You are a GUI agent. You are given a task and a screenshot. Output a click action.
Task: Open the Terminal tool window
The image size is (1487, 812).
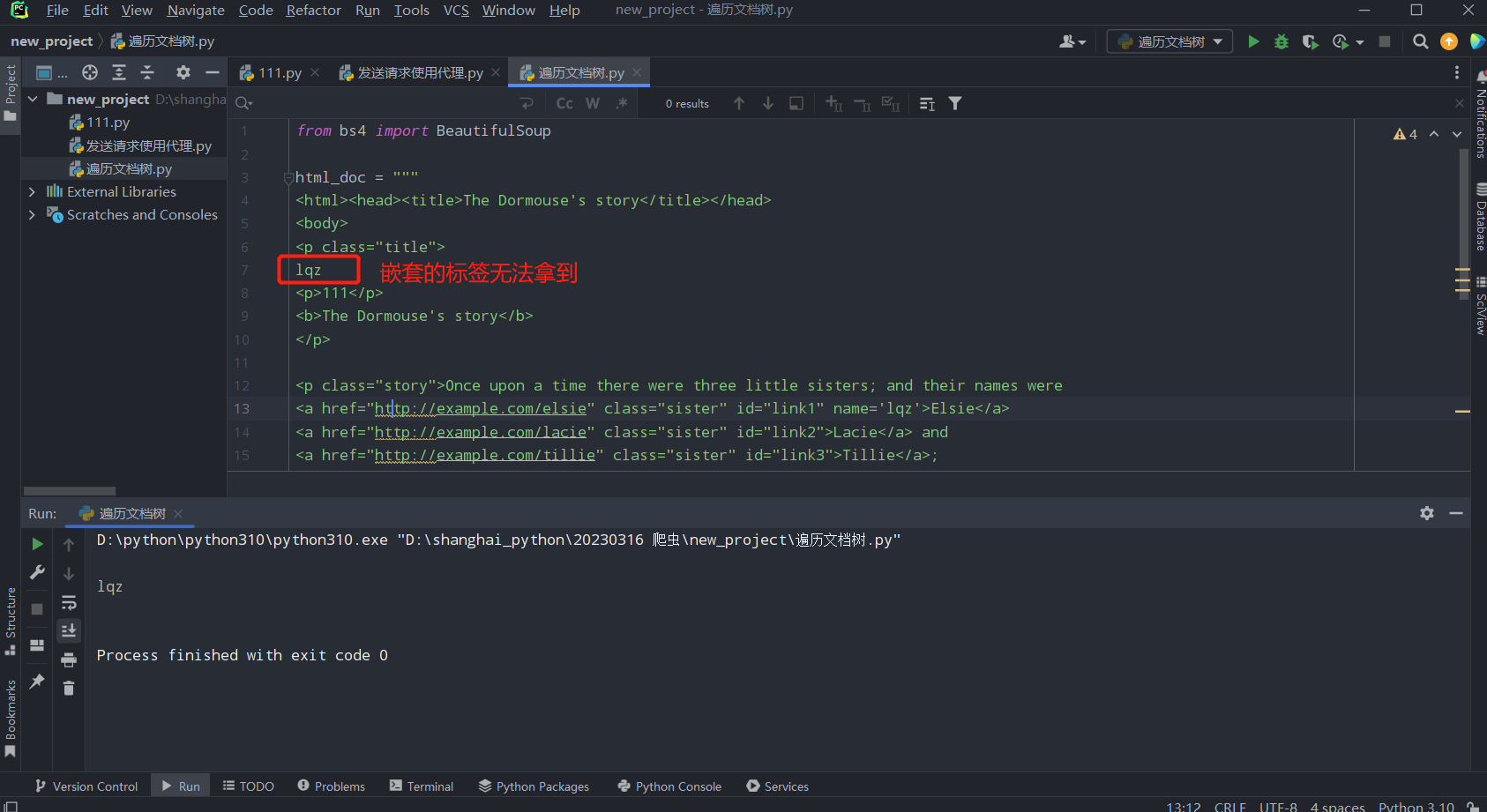(422, 786)
